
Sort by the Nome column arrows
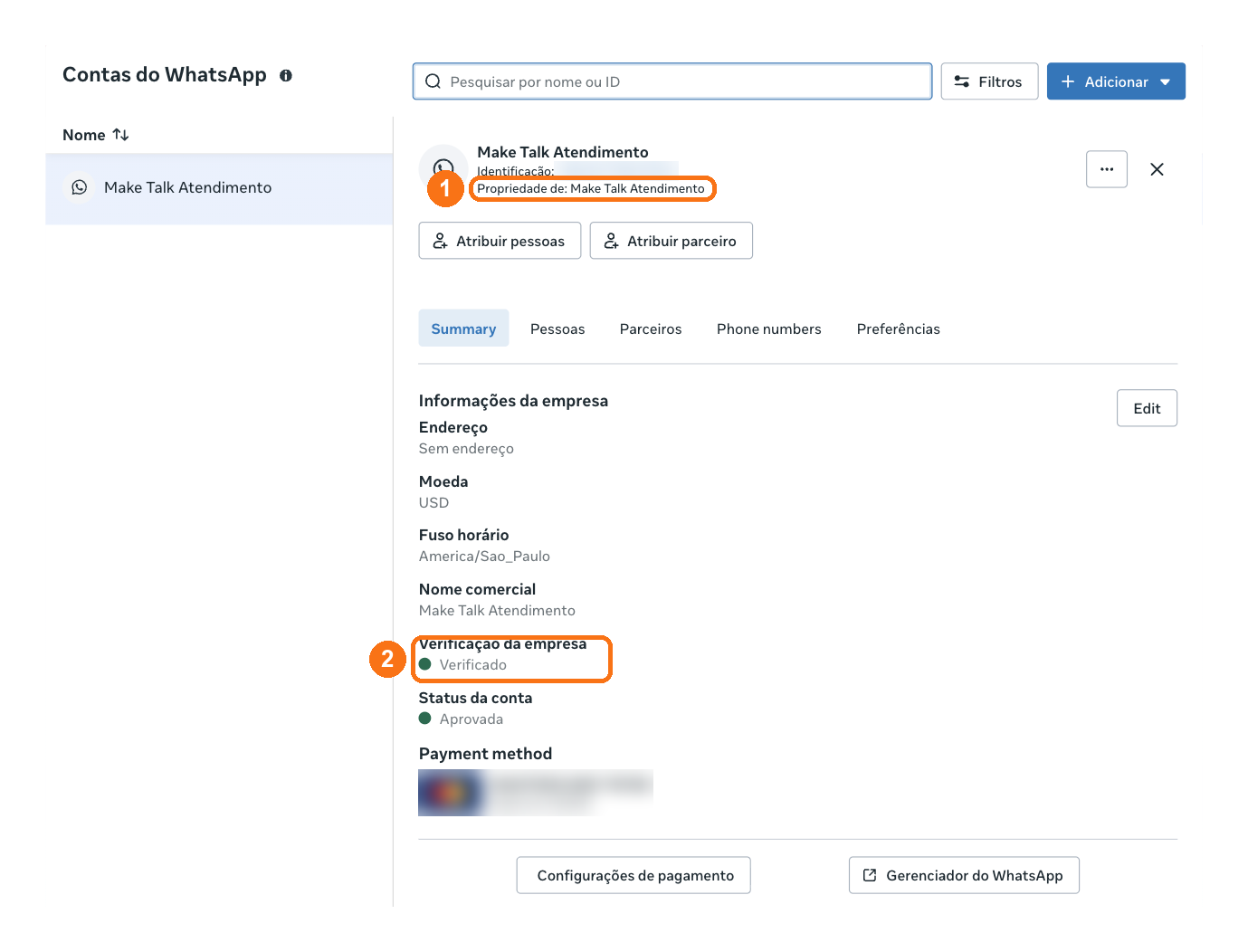pos(121,135)
